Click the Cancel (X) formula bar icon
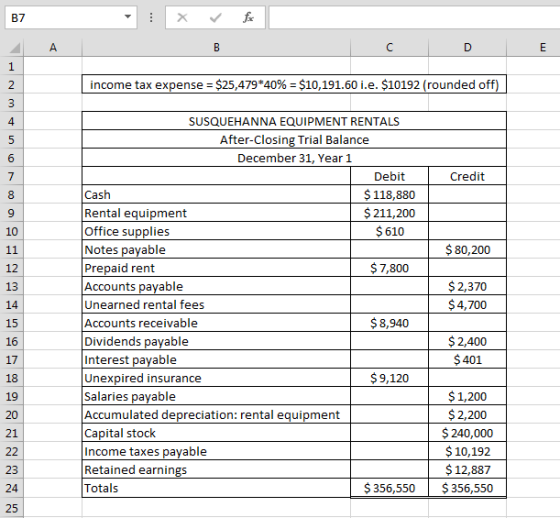 (182, 17)
